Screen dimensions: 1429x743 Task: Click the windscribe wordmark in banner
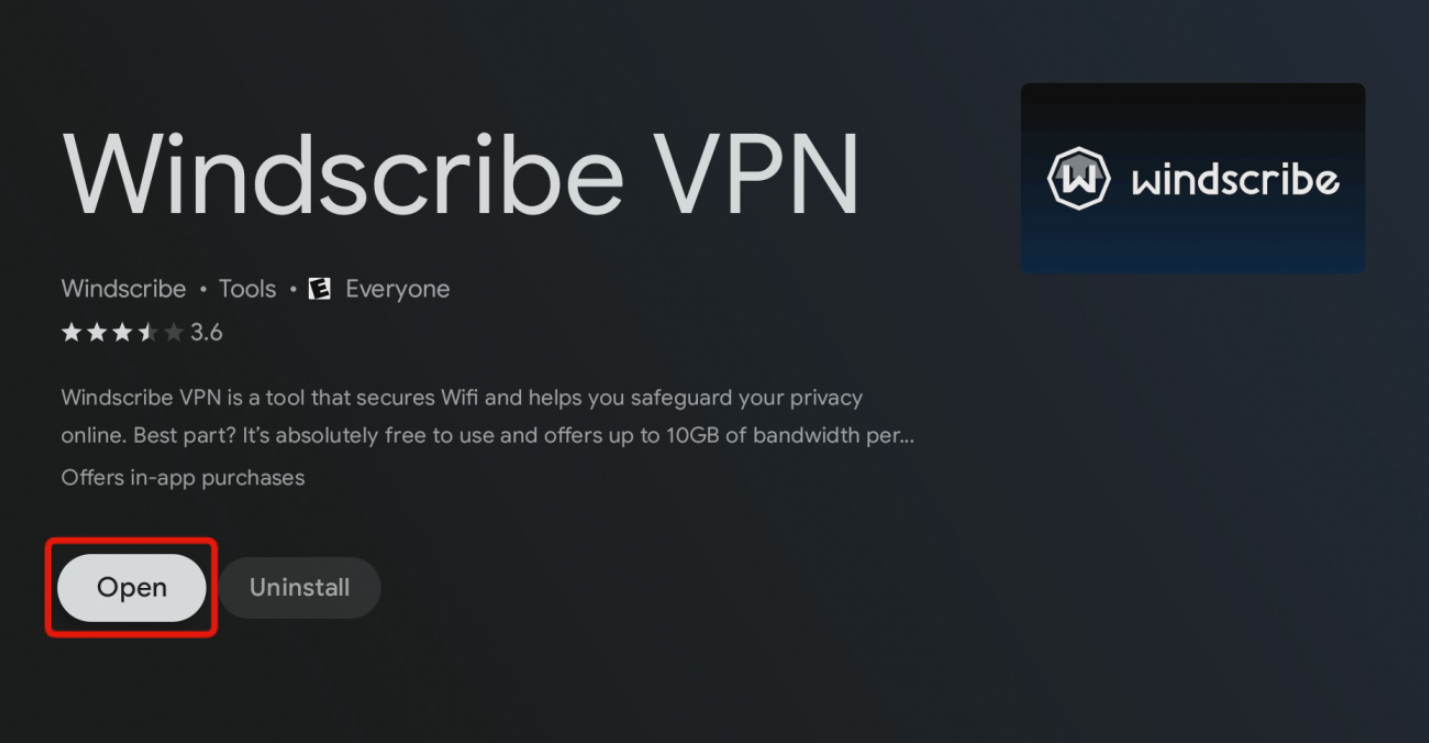point(1235,180)
